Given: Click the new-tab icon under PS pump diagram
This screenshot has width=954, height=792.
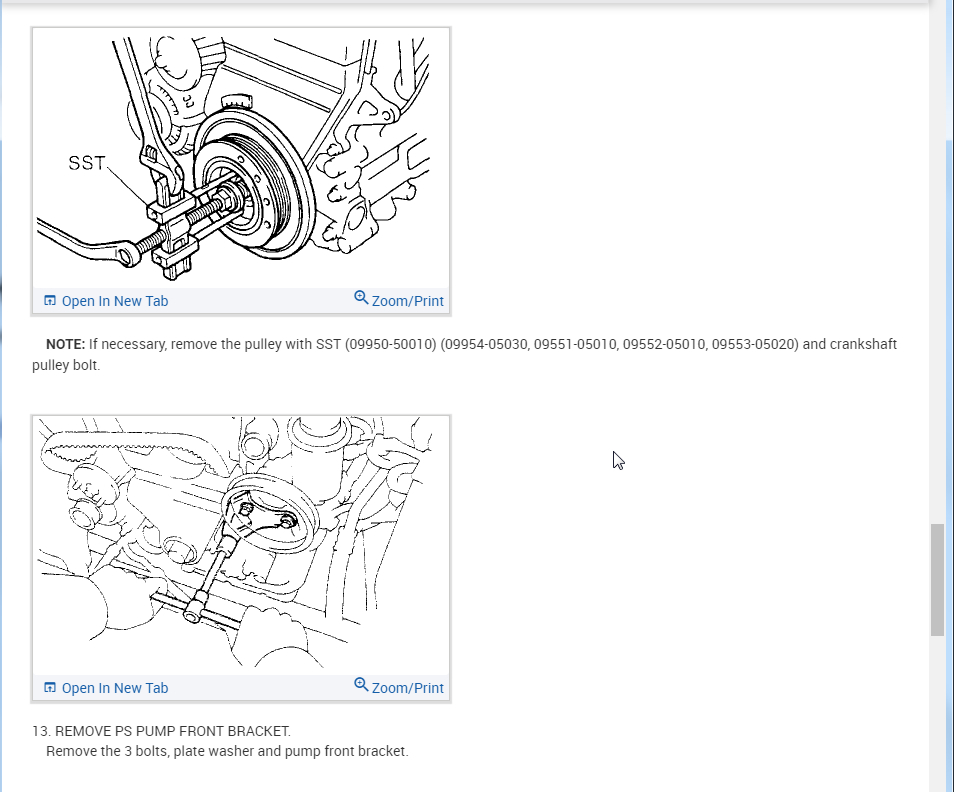Looking at the screenshot, I should (x=50, y=687).
